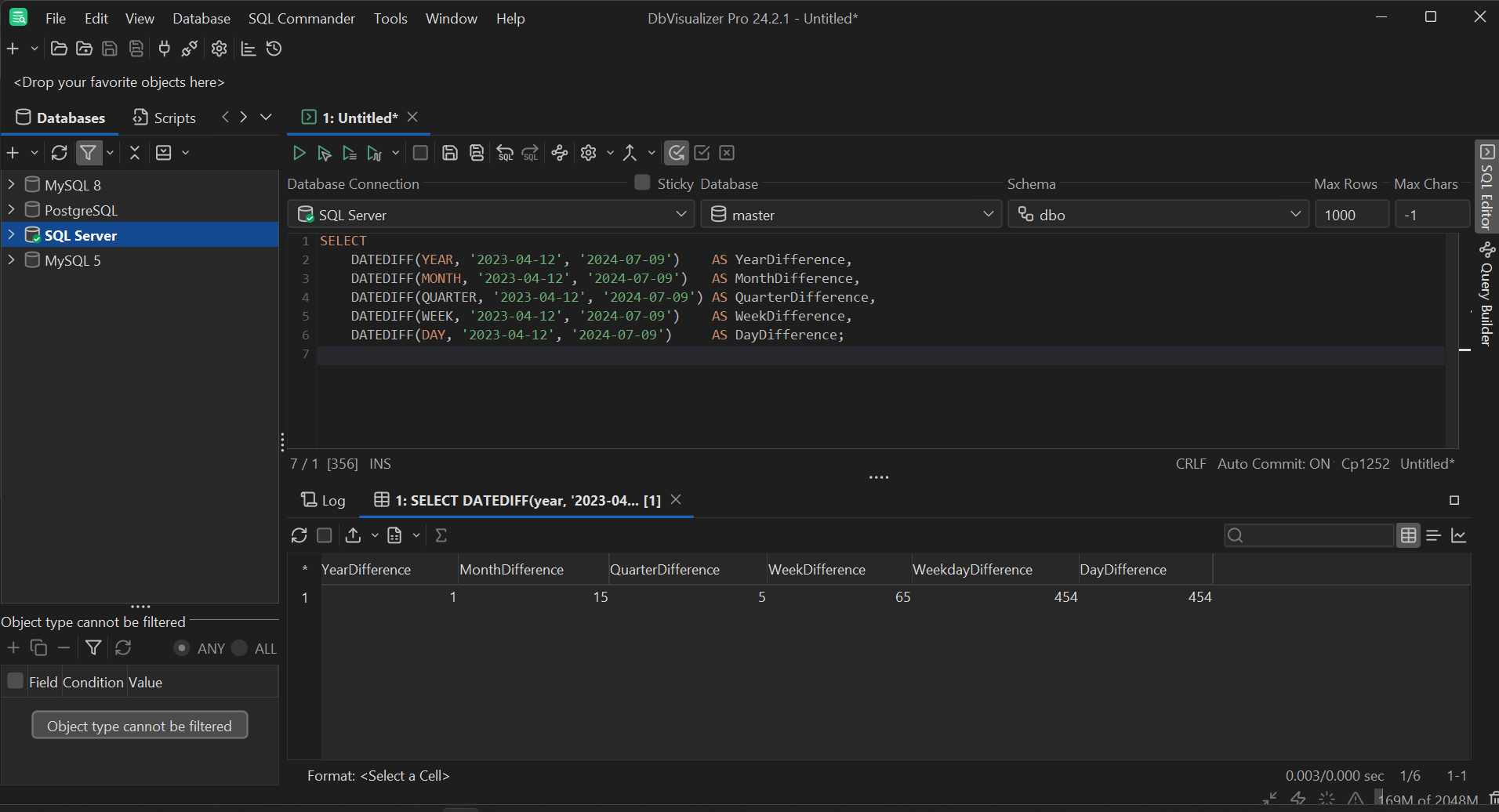
Task: Click the Sum aggregation icon in the grid toolbar
Action: click(x=441, y=535)
